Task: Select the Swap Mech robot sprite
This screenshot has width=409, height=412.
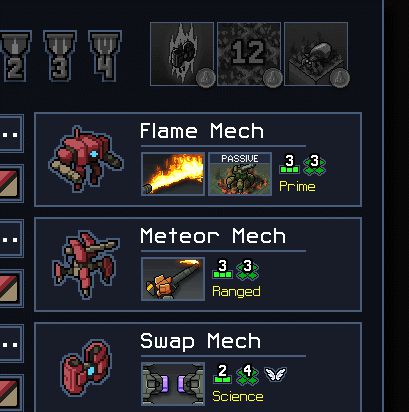Action: click(x=86, y=368)
